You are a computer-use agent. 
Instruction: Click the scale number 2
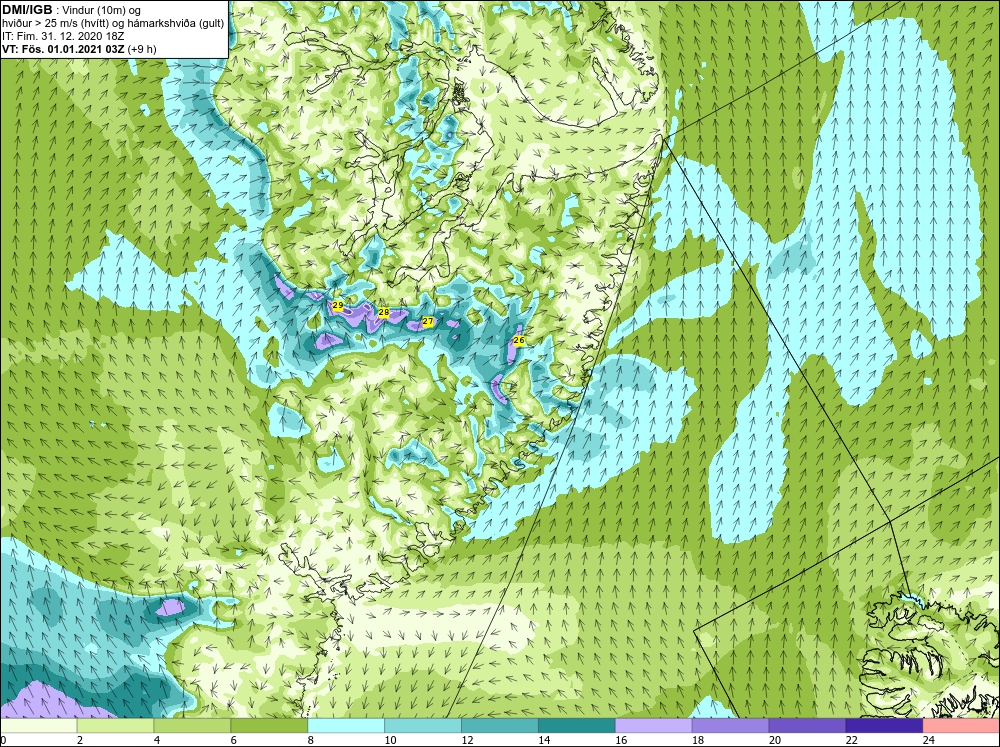80,740
